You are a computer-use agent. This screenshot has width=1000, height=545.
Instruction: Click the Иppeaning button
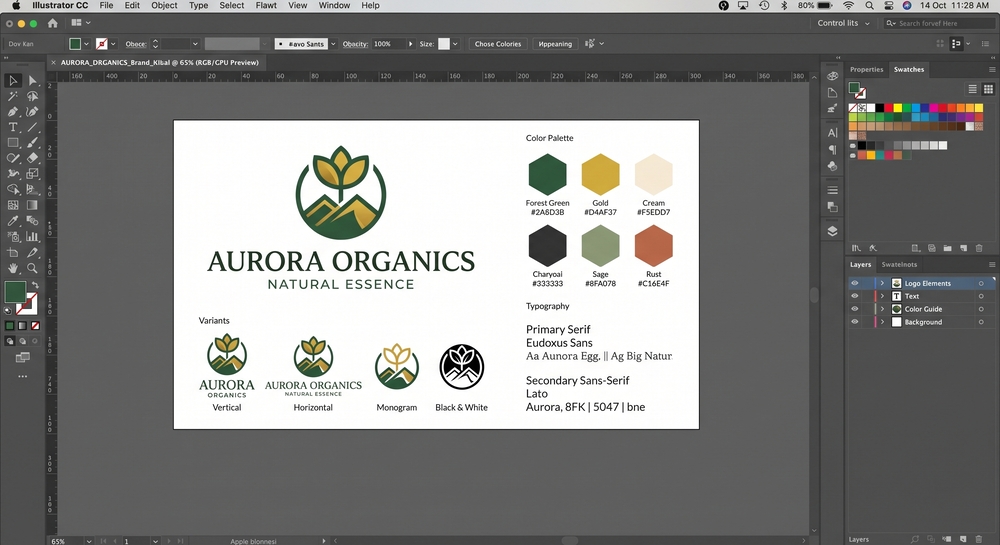555,44
